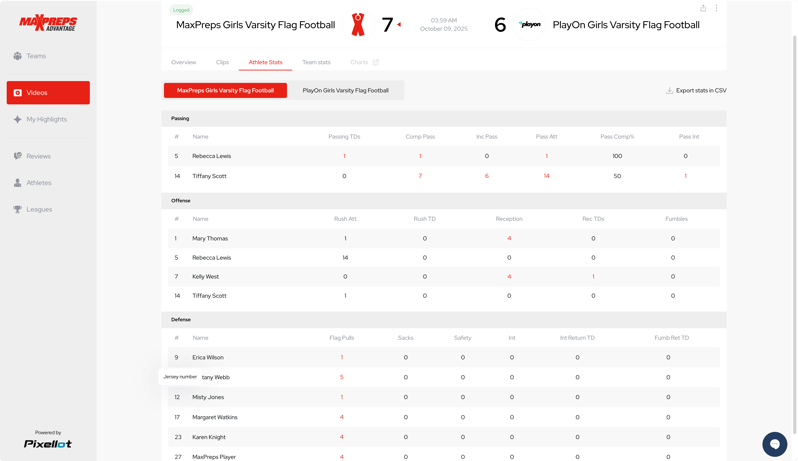Click the Videos camera icon
The image size is (798, 461).
pyautogui.click(x=18, y=93)
